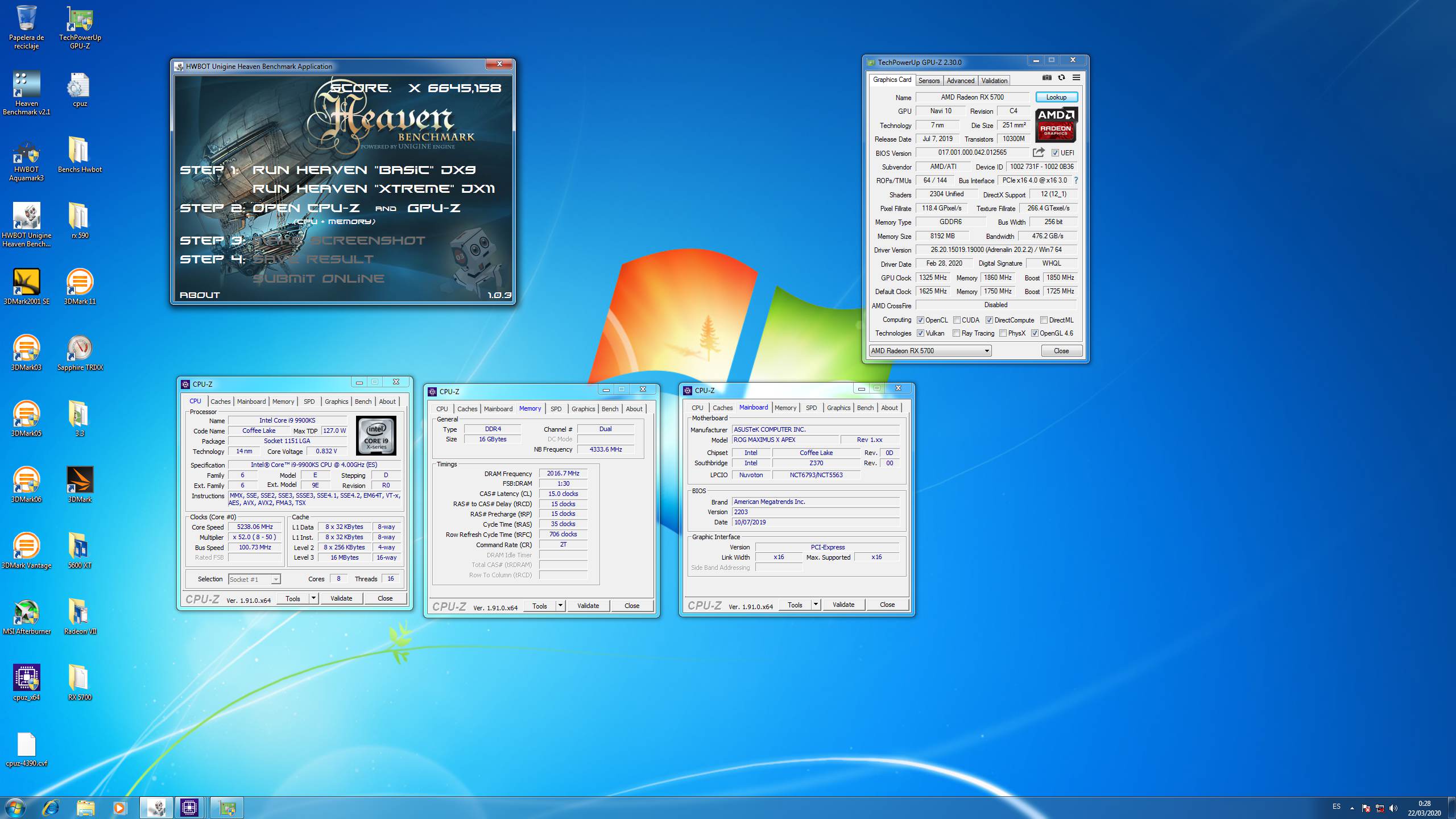Viewport: 1456px width, 819px height.
Task: Open the GPU-Z hamburger menu icon
Action: pos(1076,77)
